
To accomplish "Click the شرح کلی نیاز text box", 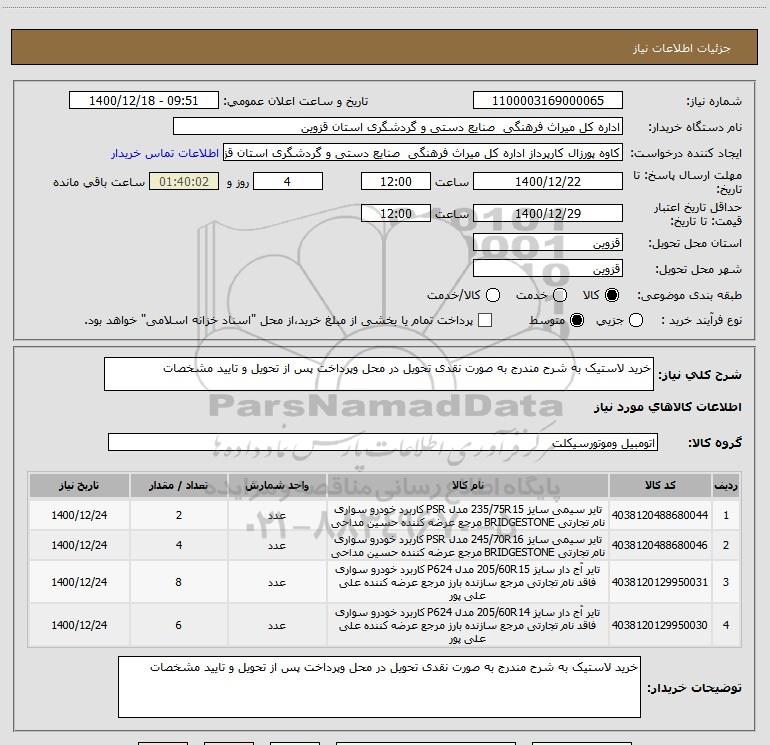I will tap(379, 374).
